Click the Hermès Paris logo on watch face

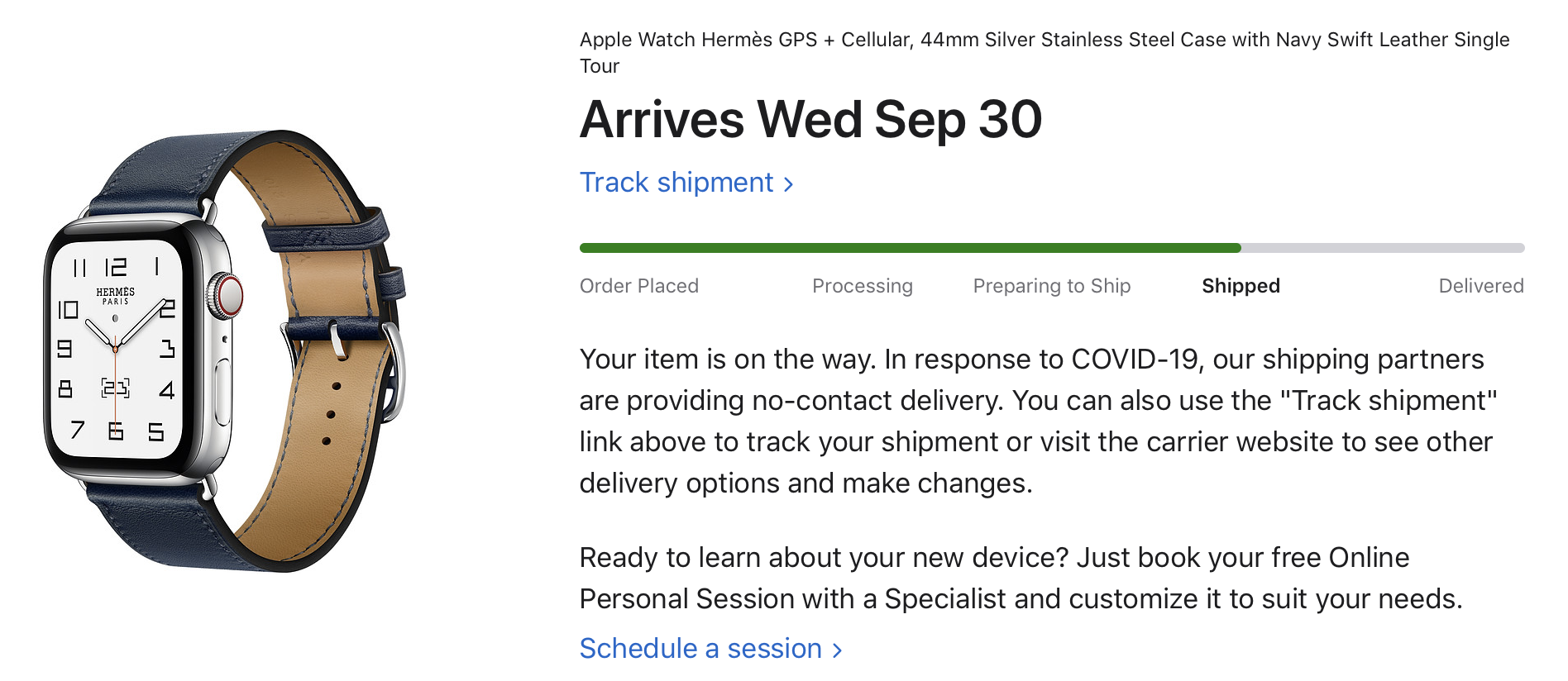(115, 296)
